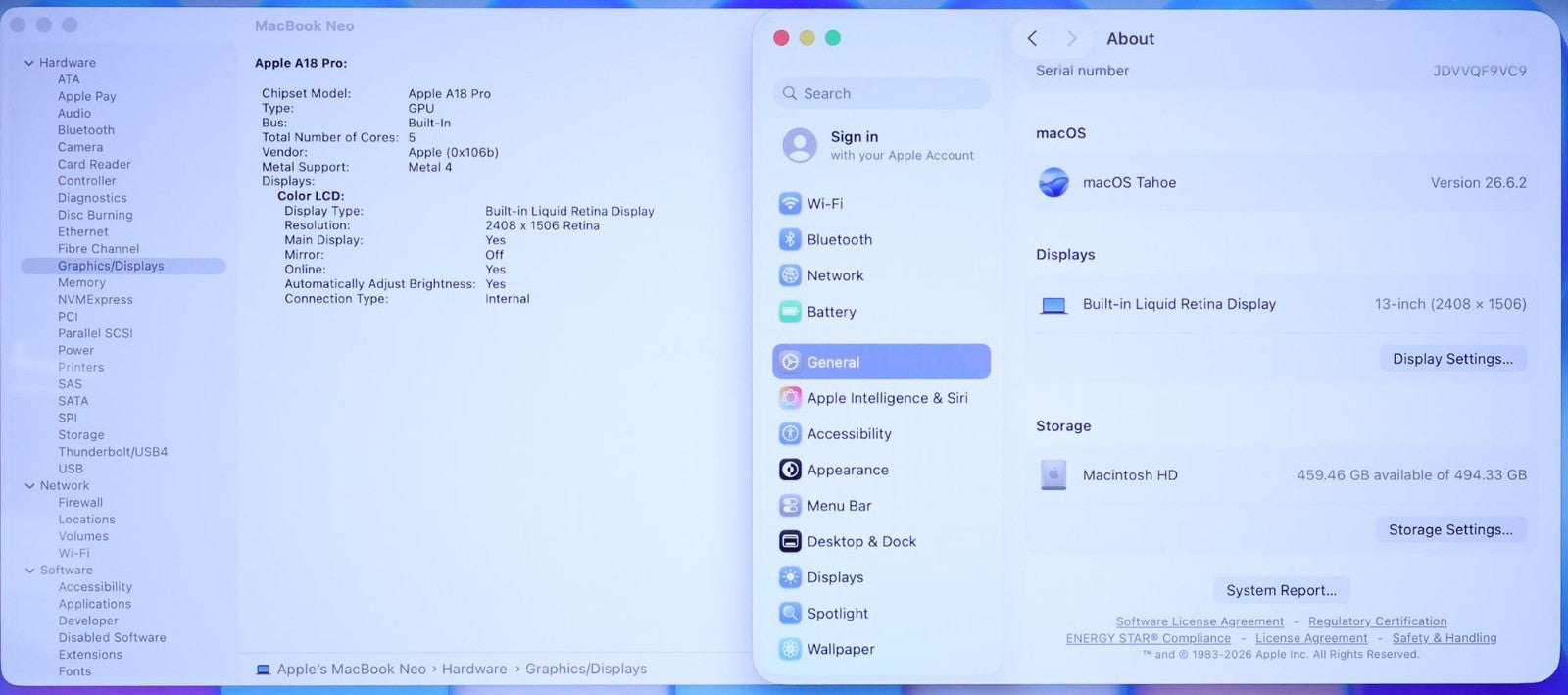
Task: Open Thunderbolt/USB4 in hardware list
Action: (x=113, y=452)
